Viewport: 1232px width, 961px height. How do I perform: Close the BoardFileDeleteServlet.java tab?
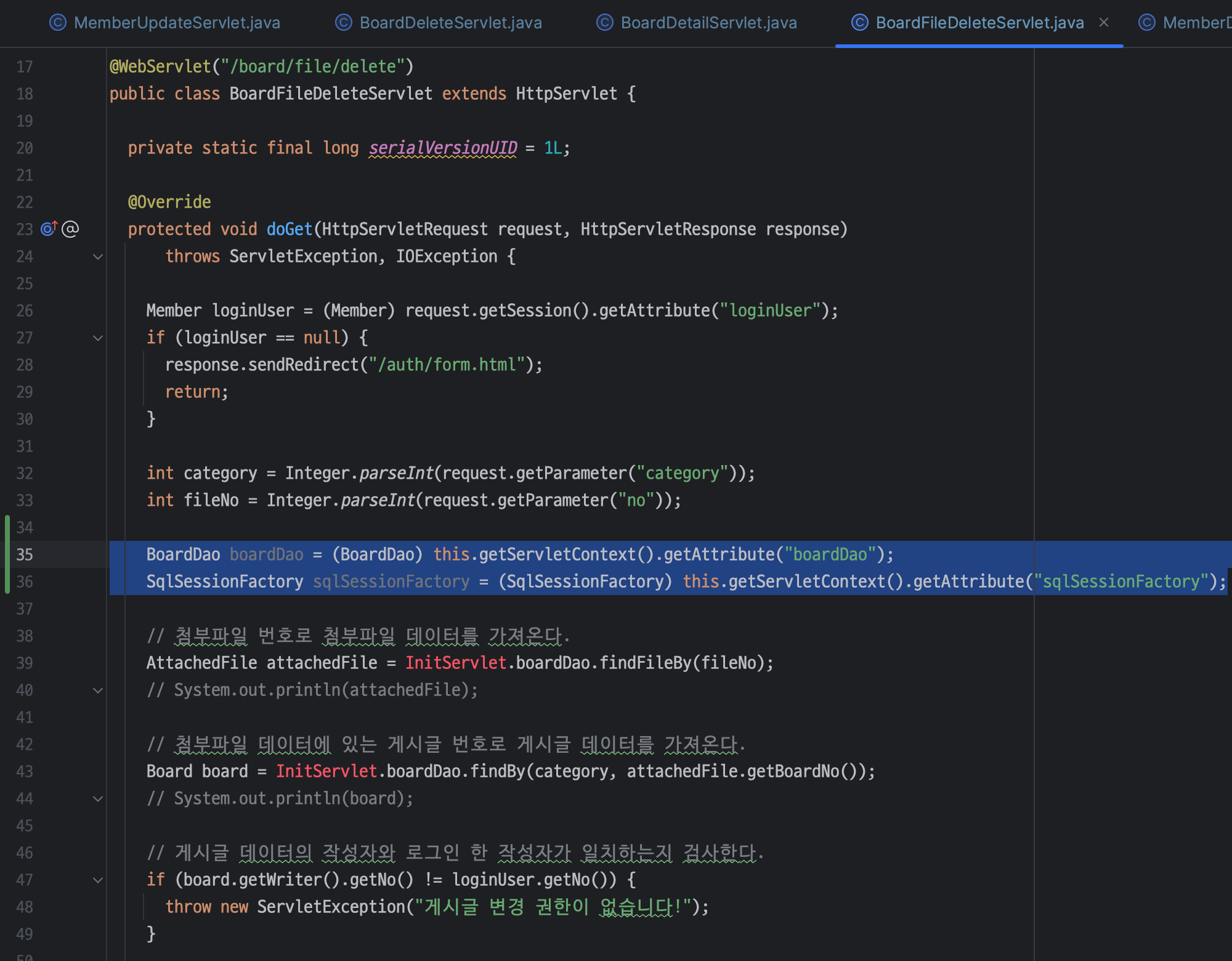point(1104,23)
